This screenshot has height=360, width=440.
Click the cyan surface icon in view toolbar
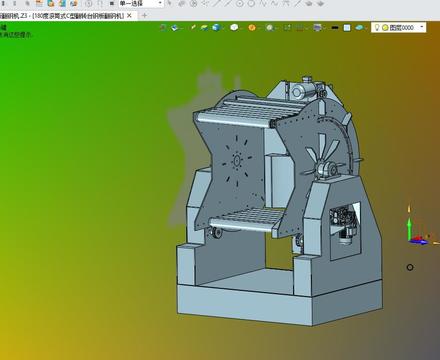pyautogui.click(x=359, y=28)
